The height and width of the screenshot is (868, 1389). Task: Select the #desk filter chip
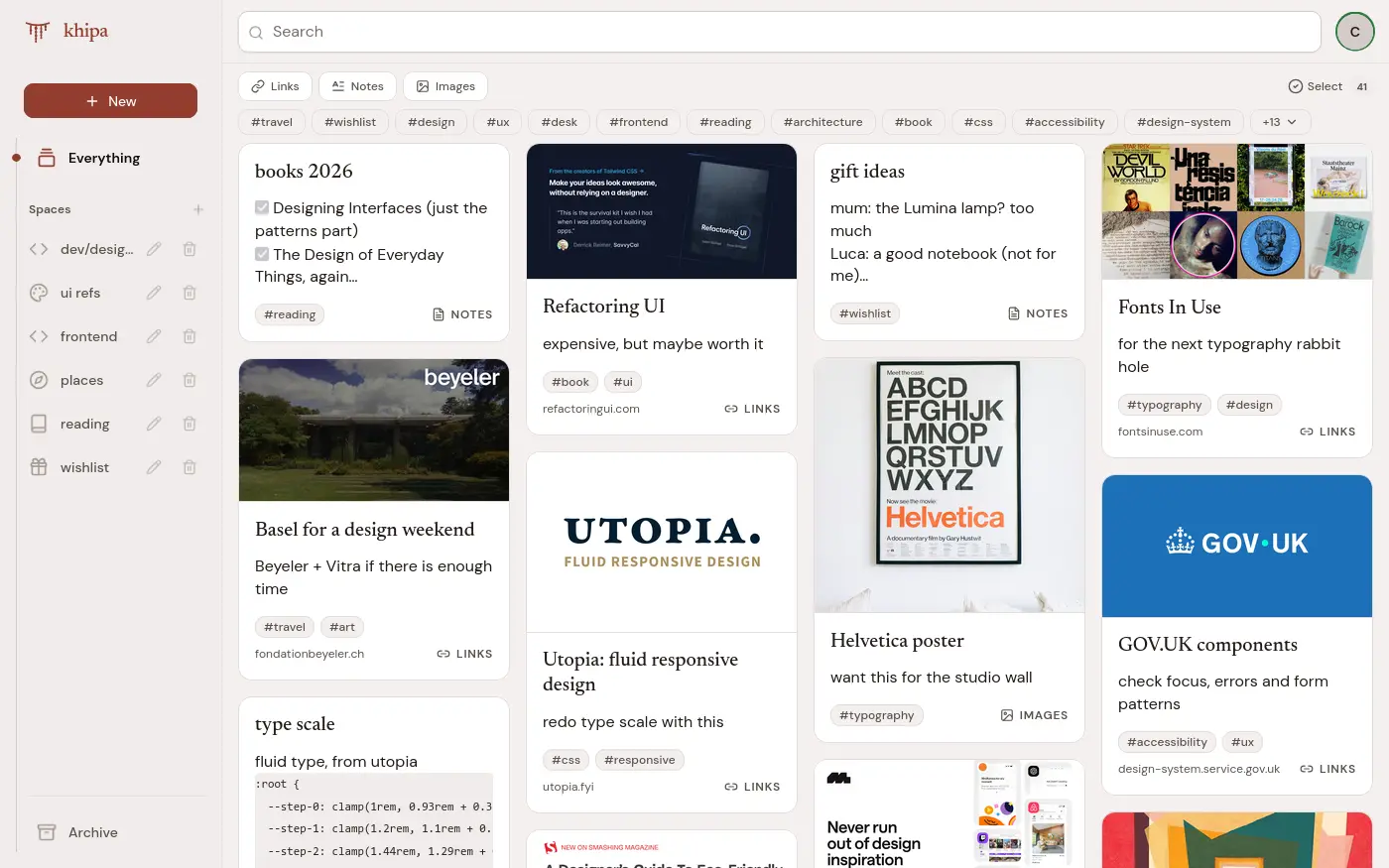(560, 122)
